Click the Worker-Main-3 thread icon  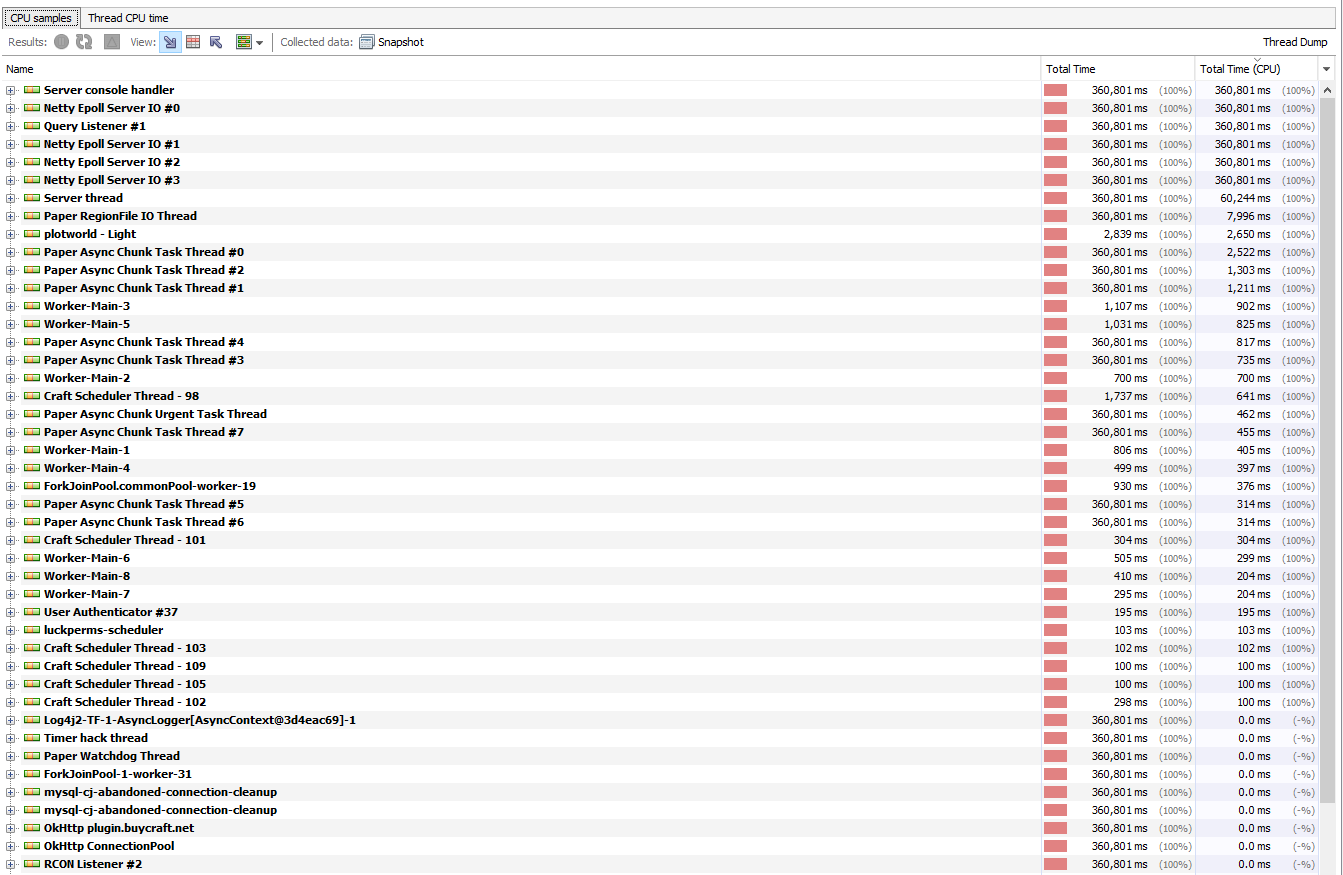pyautogui.click(x=32, y=306)
